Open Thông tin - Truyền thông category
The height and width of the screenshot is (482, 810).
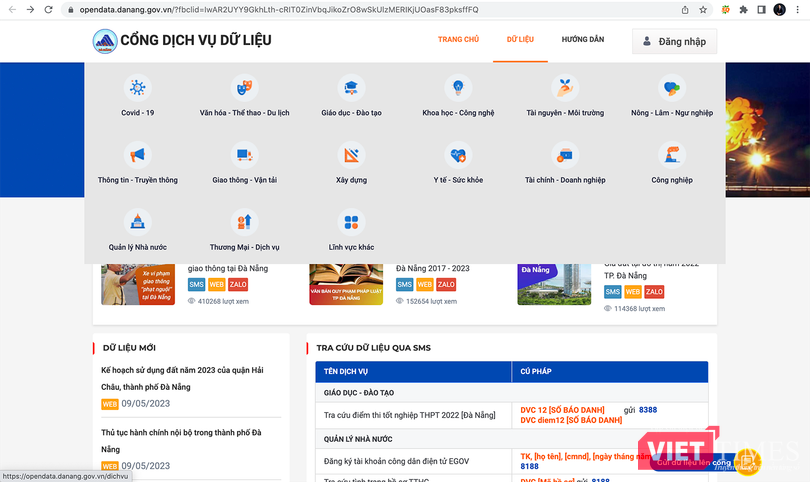click(x=137, y=155)
